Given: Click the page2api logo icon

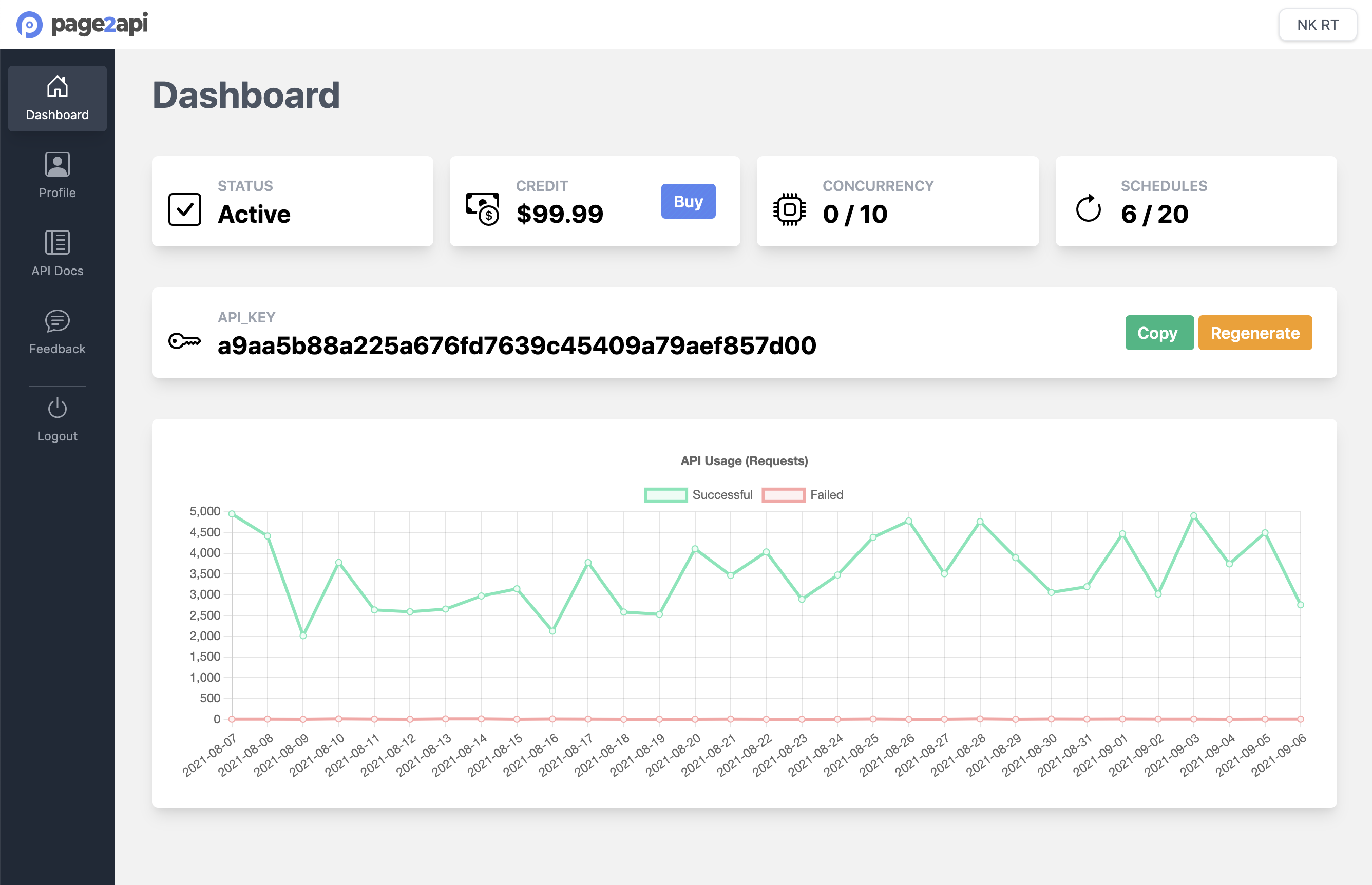Looking at the screenshot, I should tap(29, 25).
